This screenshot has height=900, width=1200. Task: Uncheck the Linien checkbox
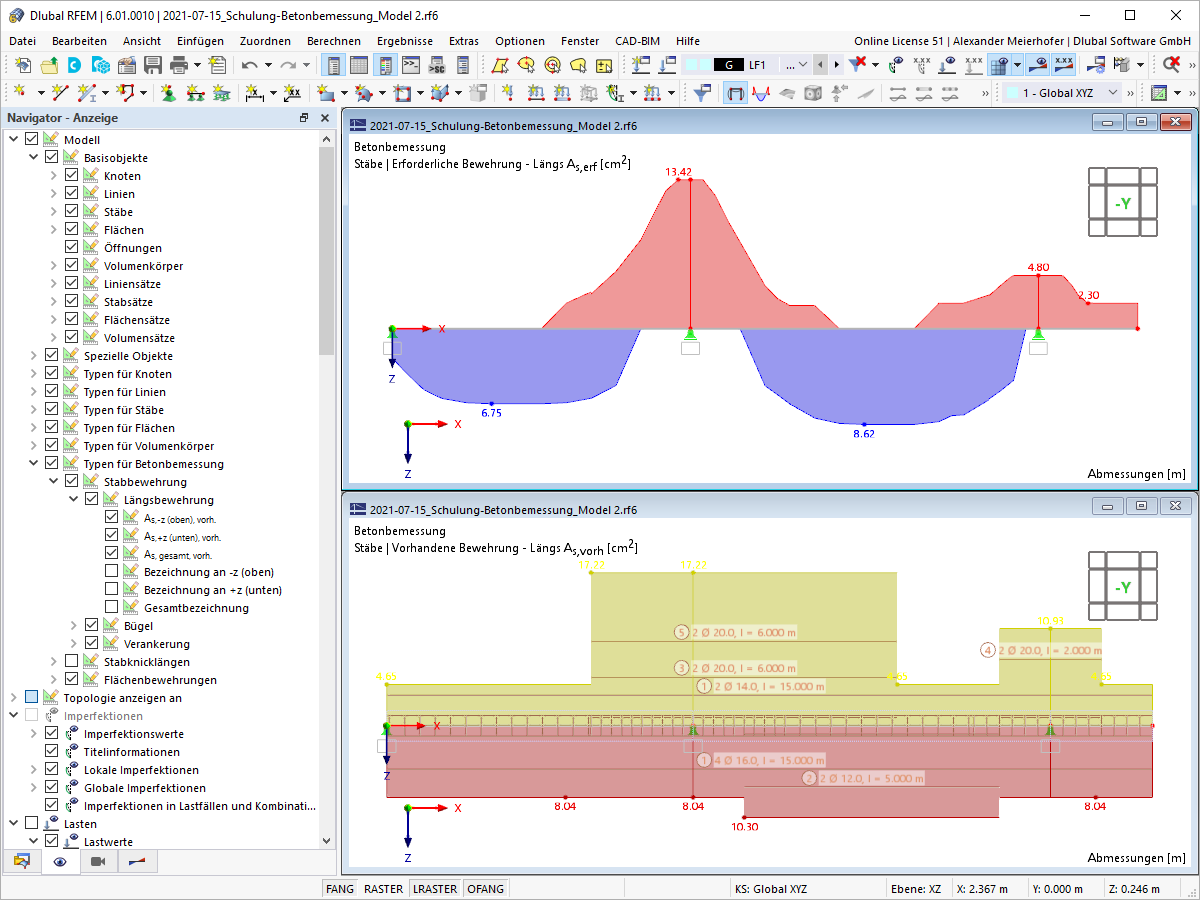pyautogui.click(x=71, y=194)
